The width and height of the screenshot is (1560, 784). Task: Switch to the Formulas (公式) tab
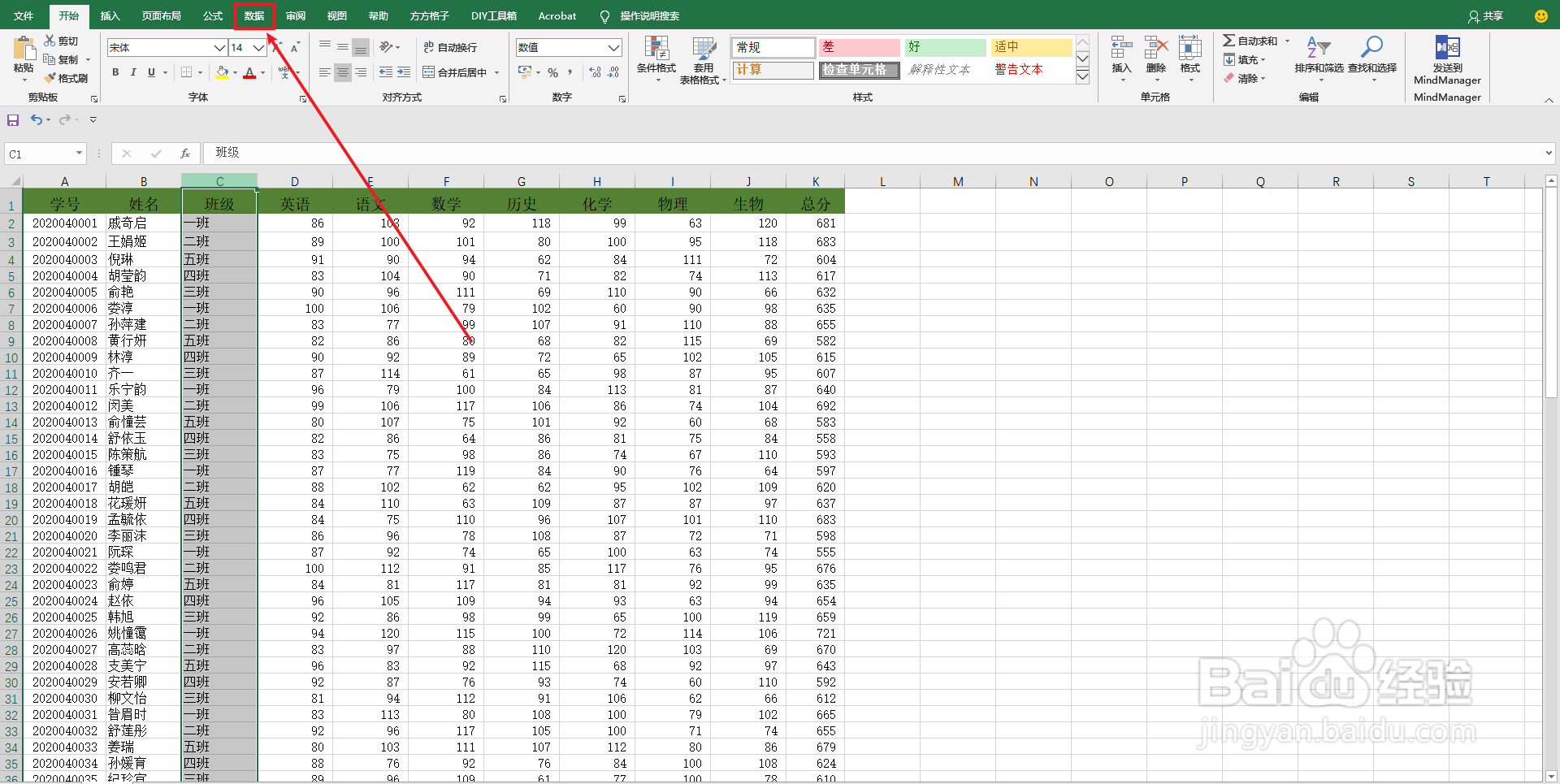coord(213,15)
